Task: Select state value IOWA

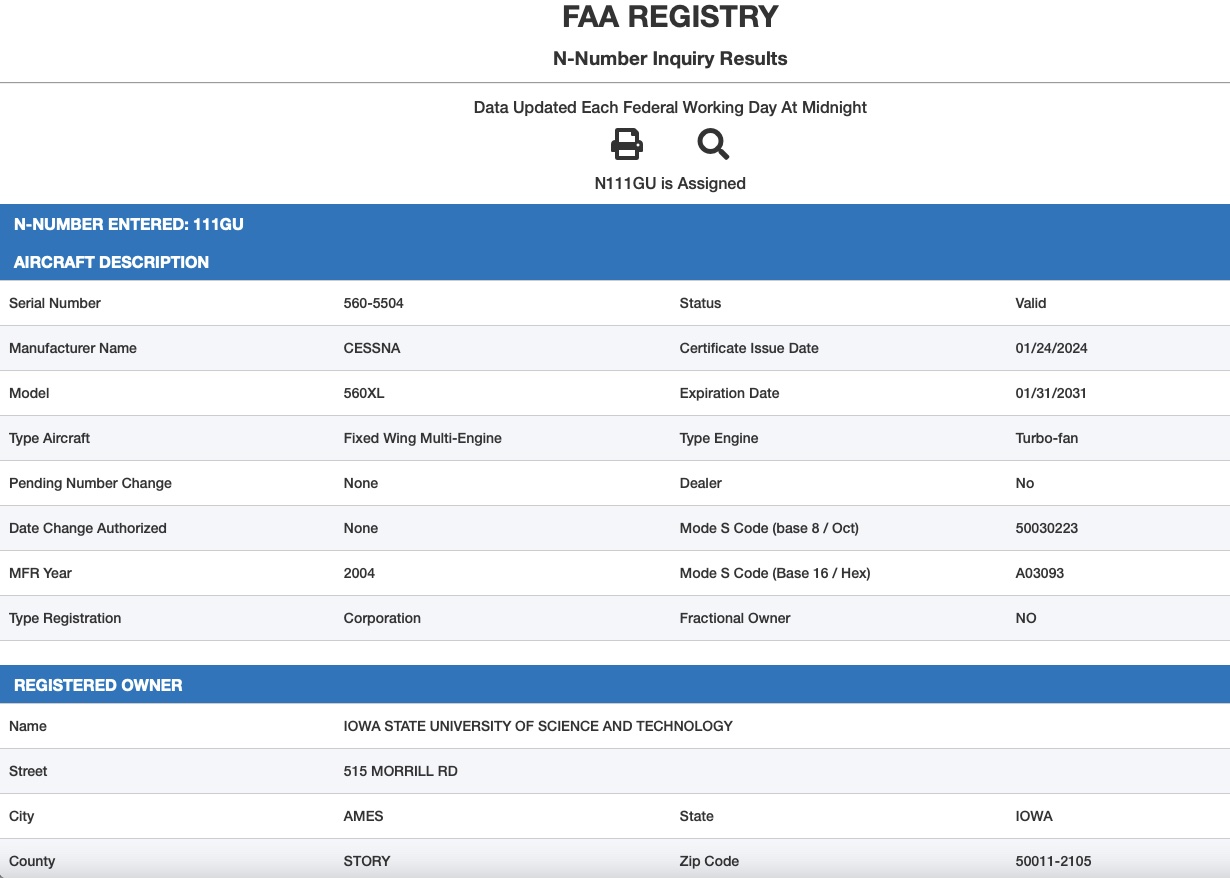Action: pos(1034,816)
